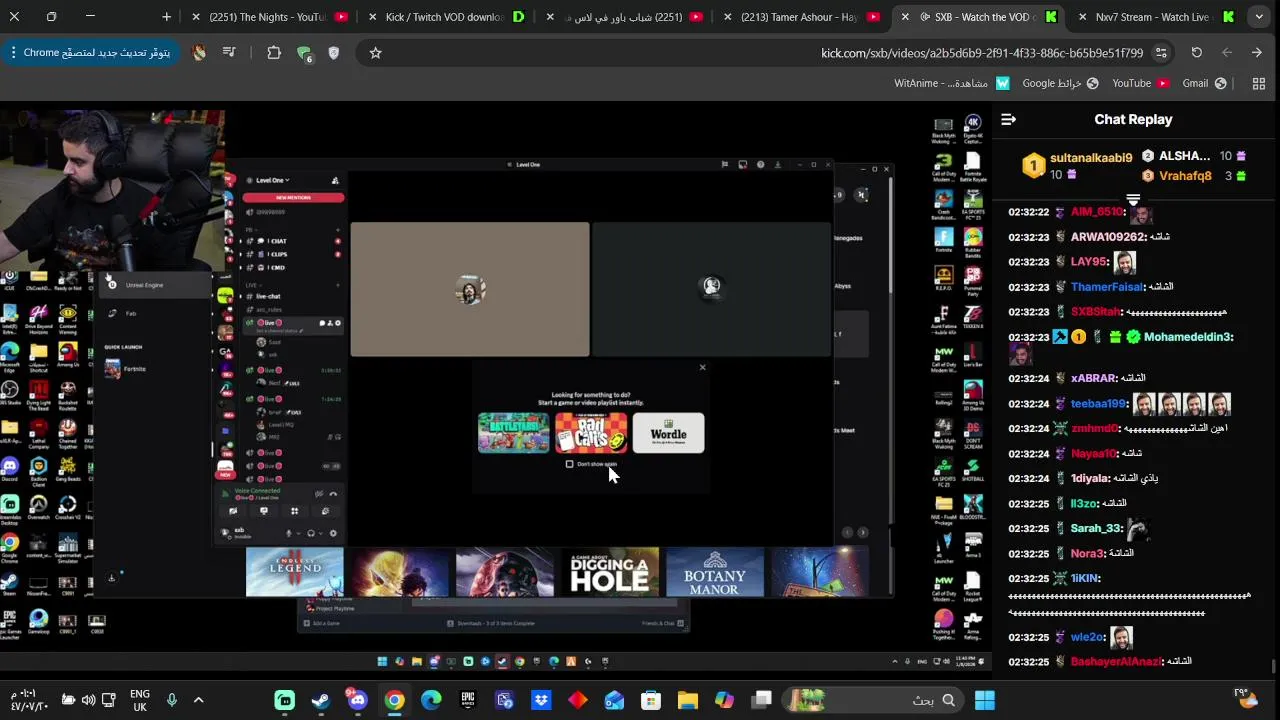The height and width of the screenshot is (720, 1280).
Task: Open Discord user settings gear
Action: pos(333,533)
